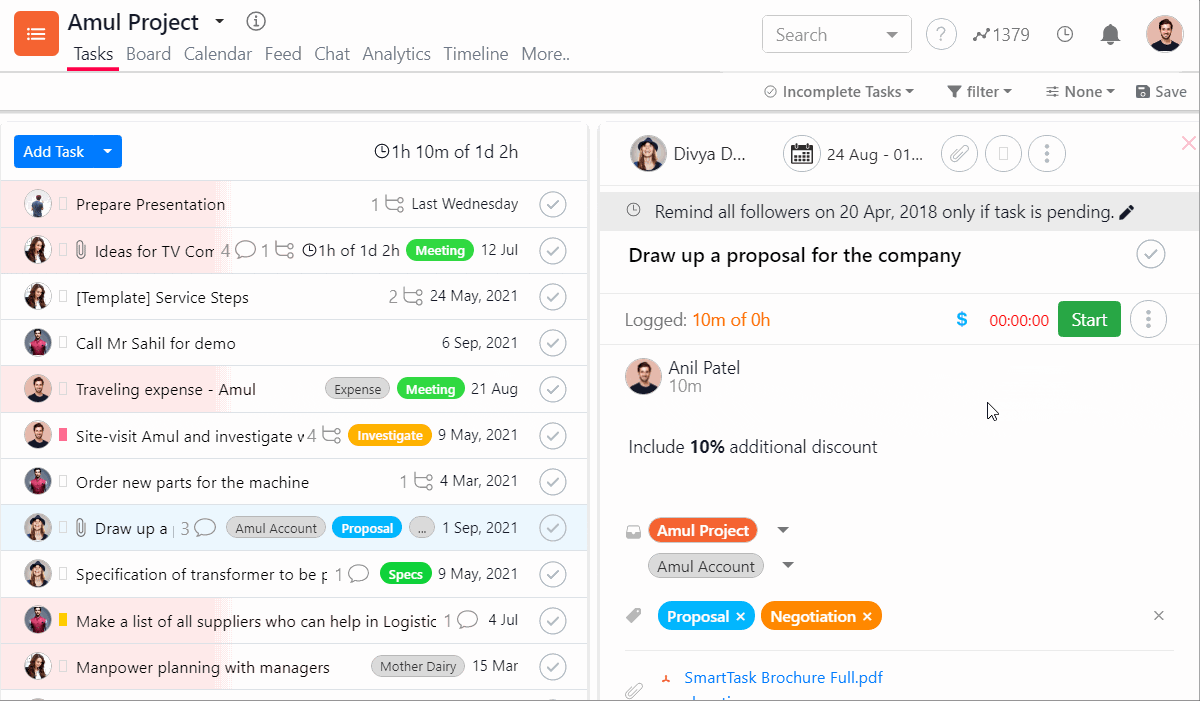Open the calendar date icon
1200x701 pixels.
pos(801,154)
